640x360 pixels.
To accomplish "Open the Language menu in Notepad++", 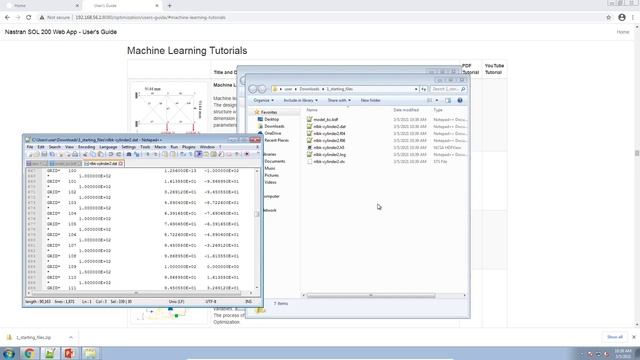I will 108,147.
